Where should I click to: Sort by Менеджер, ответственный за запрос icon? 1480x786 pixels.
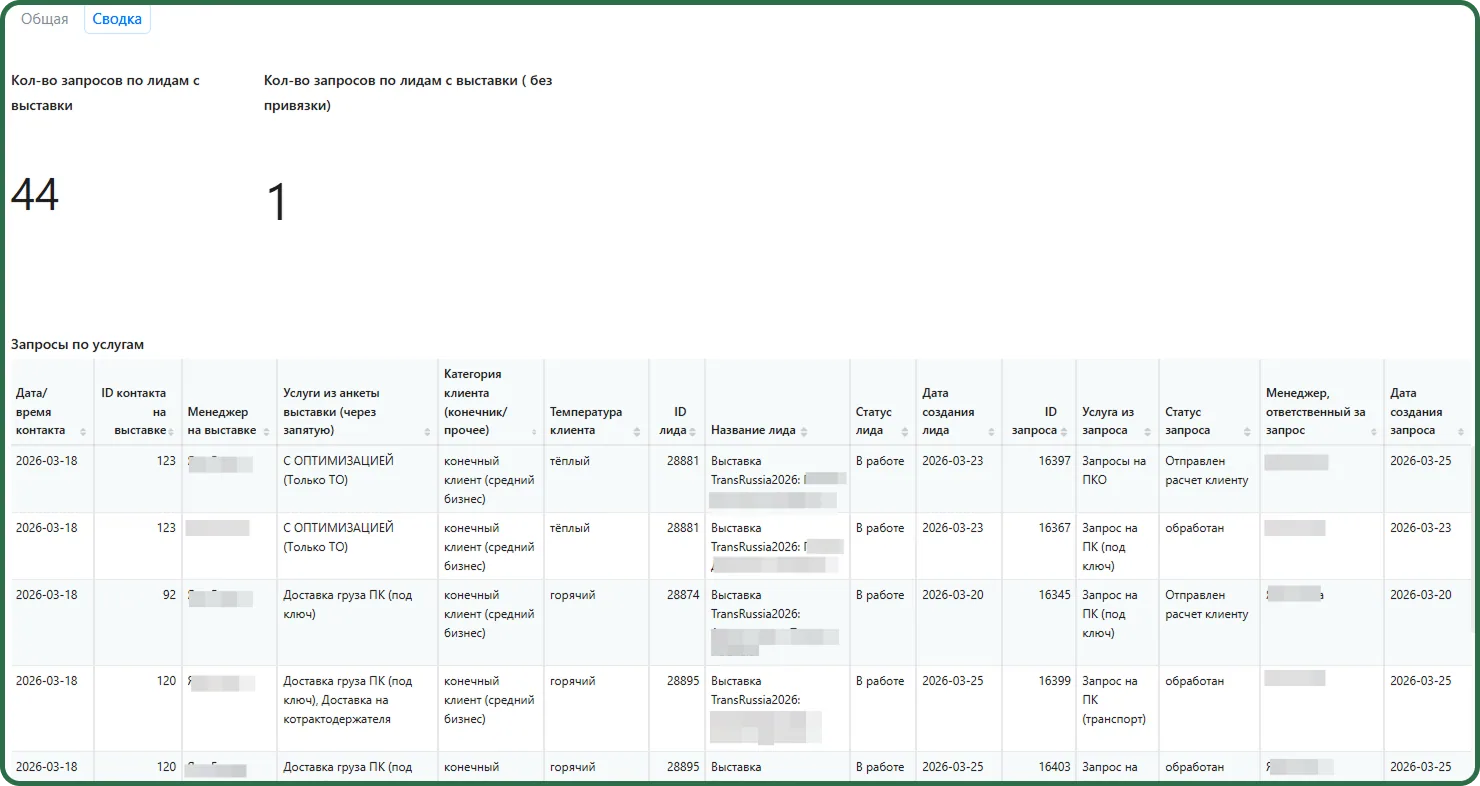tap(1372, 431)
